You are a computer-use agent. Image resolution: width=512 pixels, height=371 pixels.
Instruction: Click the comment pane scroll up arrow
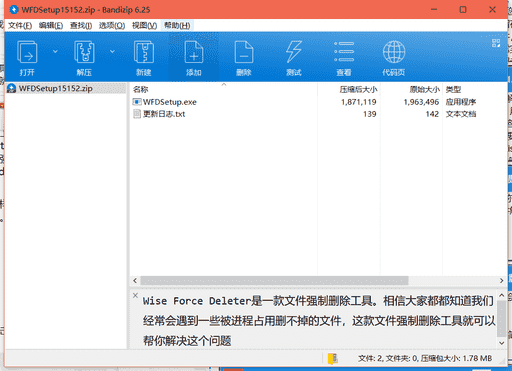click(x=501, y=295)
